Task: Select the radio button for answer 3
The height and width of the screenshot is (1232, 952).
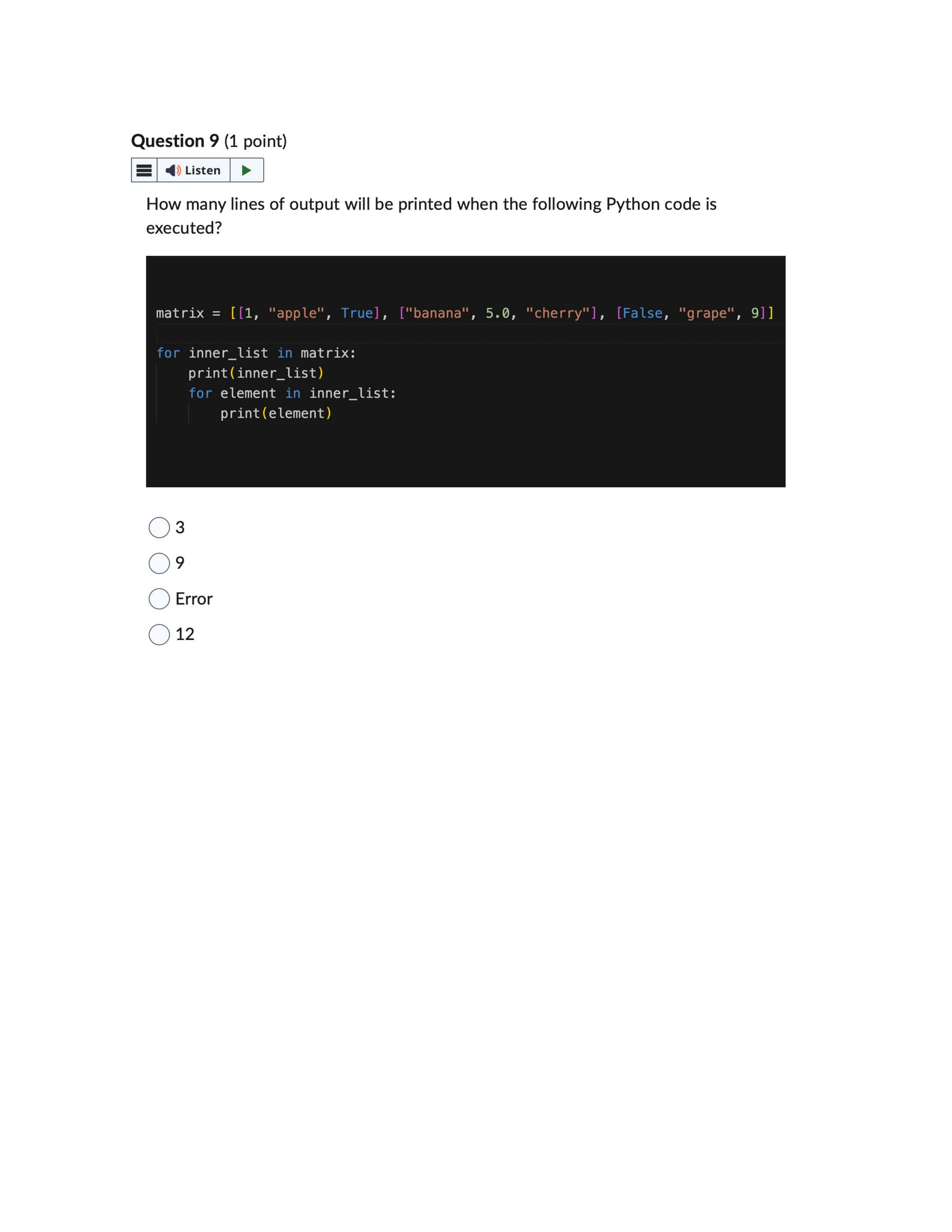Action: (x=160, y=528)
